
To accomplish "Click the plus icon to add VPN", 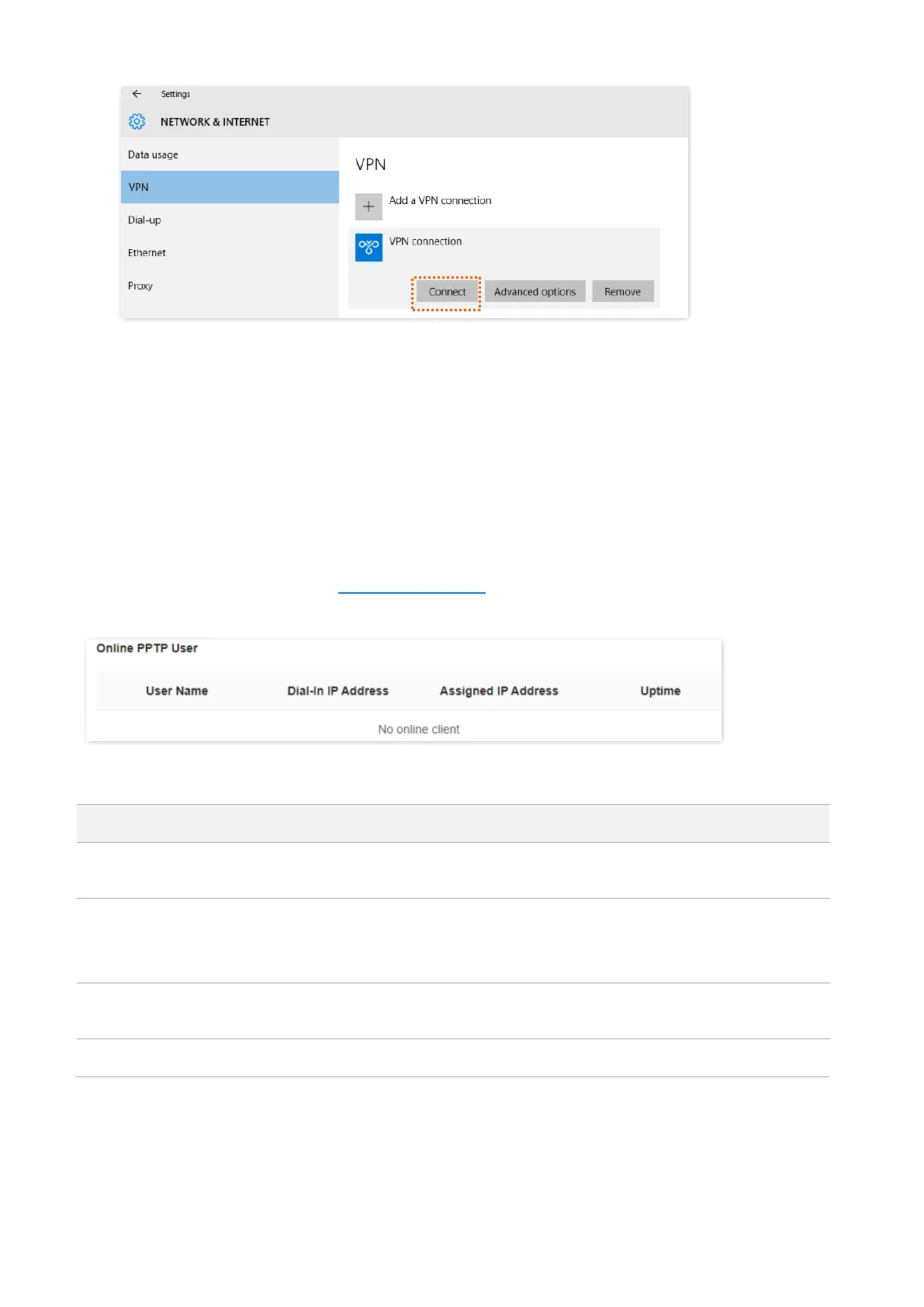I will (x=369, y=207).
